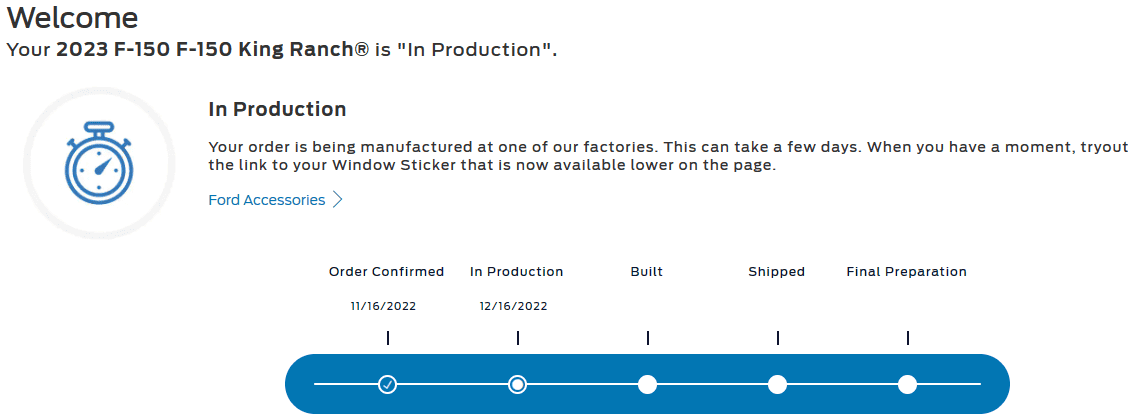Click the chevron arrow beside Ford Accessories
1131x418 pixels.
[338, 200]
